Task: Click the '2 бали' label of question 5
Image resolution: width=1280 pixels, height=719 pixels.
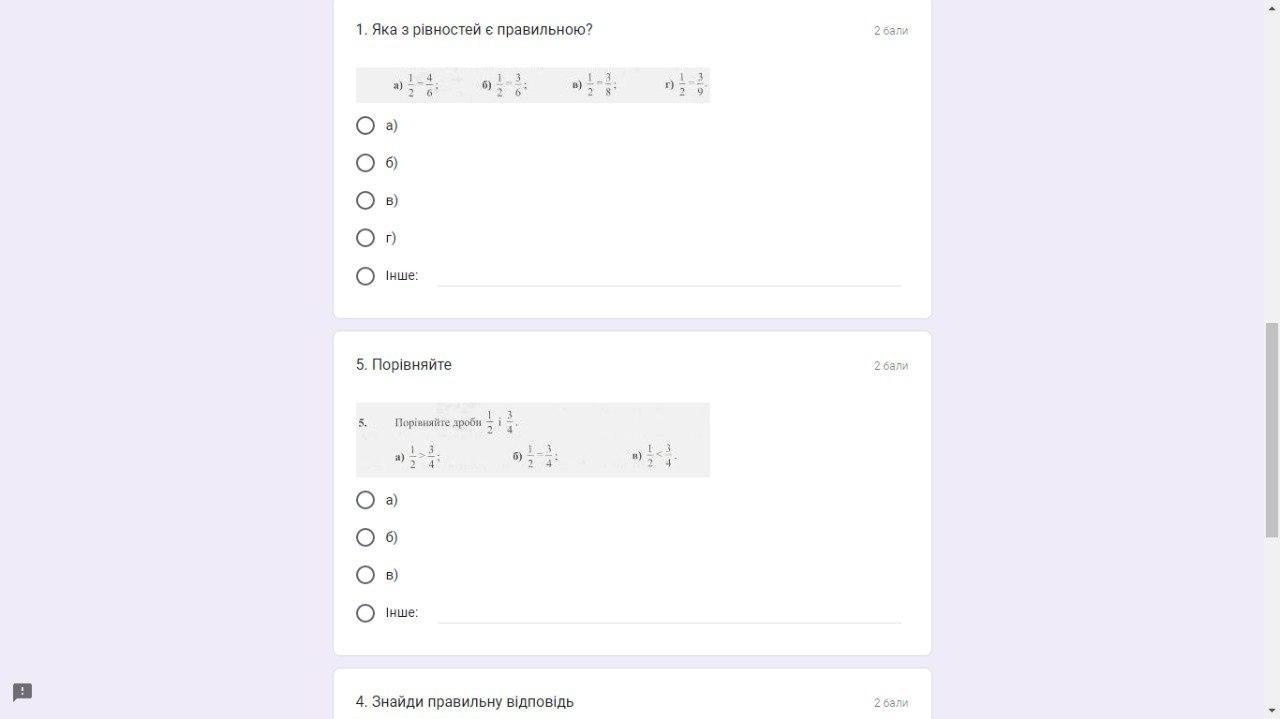Action: 891,366
